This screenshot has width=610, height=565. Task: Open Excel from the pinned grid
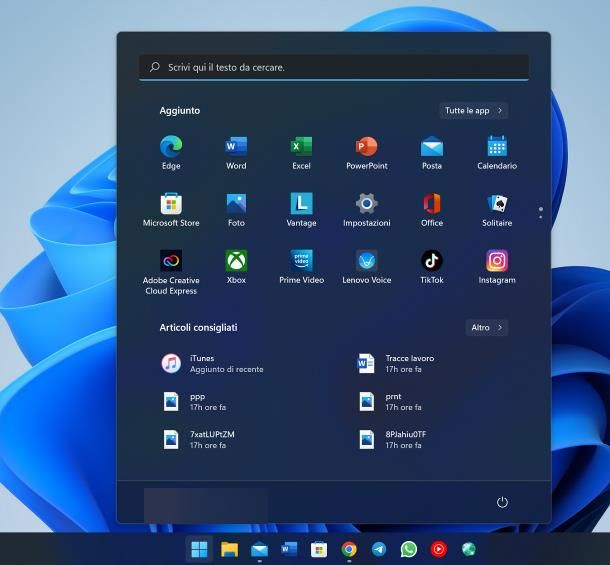click(x=301, y=152)
